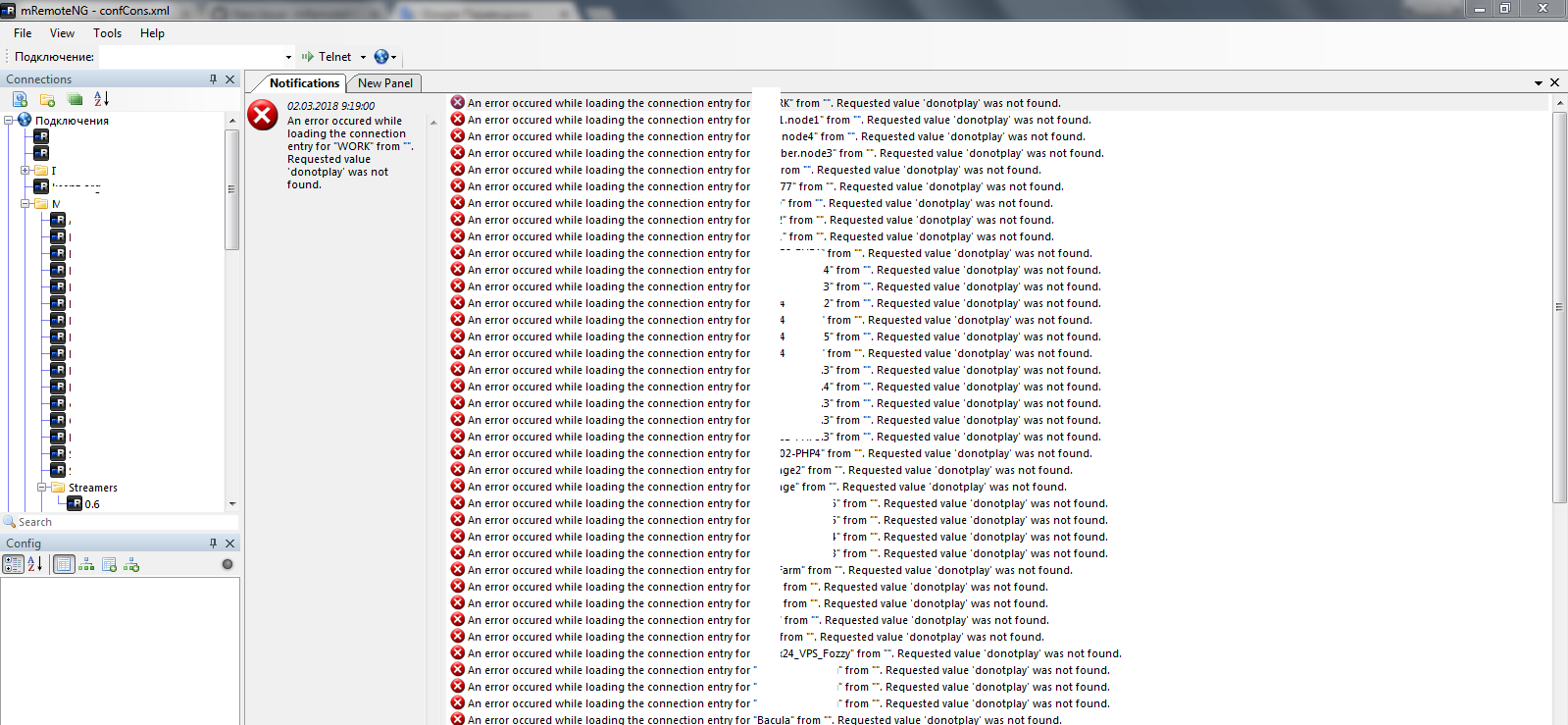The height and width of the screenshot is (725, 1568).
Task: Toggle Categorized view in Config toolbar
Action: click(13, 564)
